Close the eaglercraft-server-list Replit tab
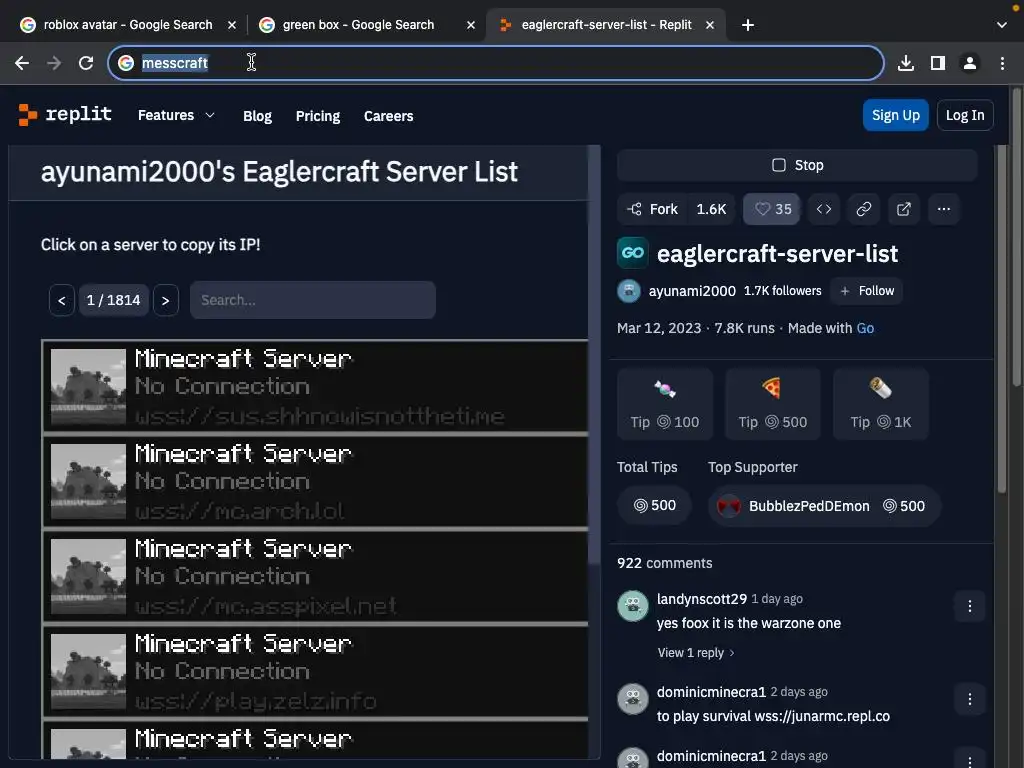This screenshot has height=768, width=1024. click(710, 25)
